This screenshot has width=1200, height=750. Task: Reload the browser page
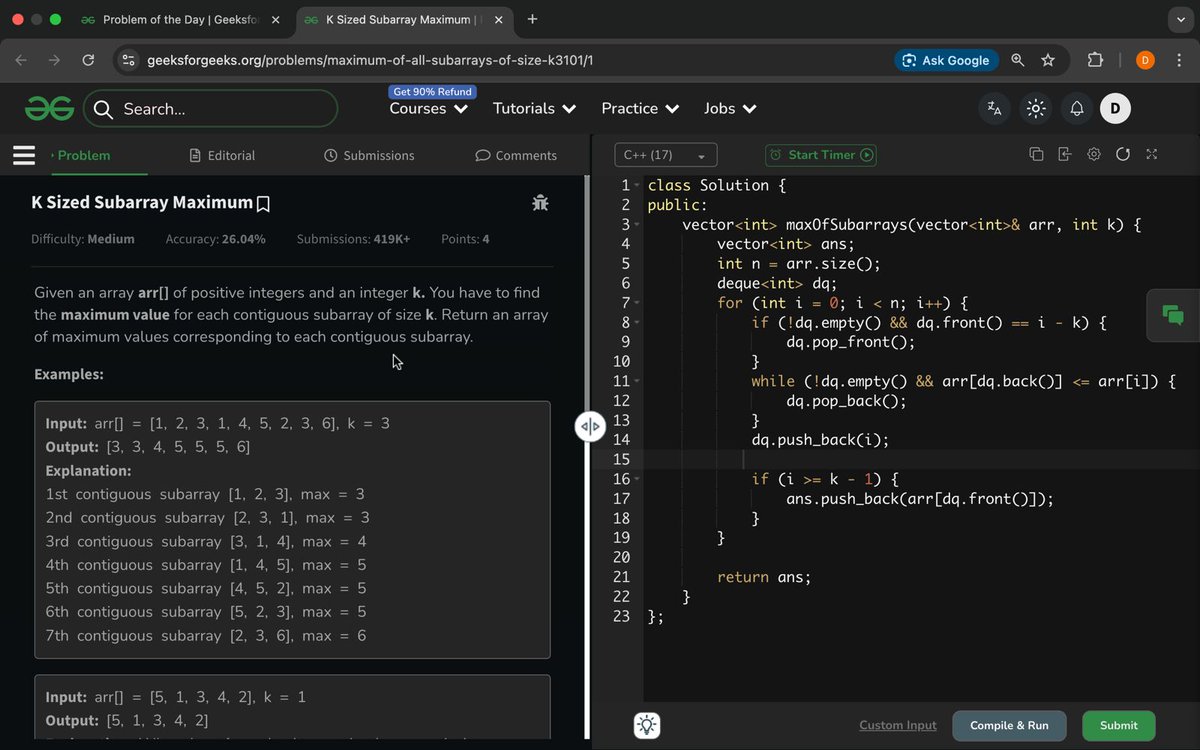88,60
